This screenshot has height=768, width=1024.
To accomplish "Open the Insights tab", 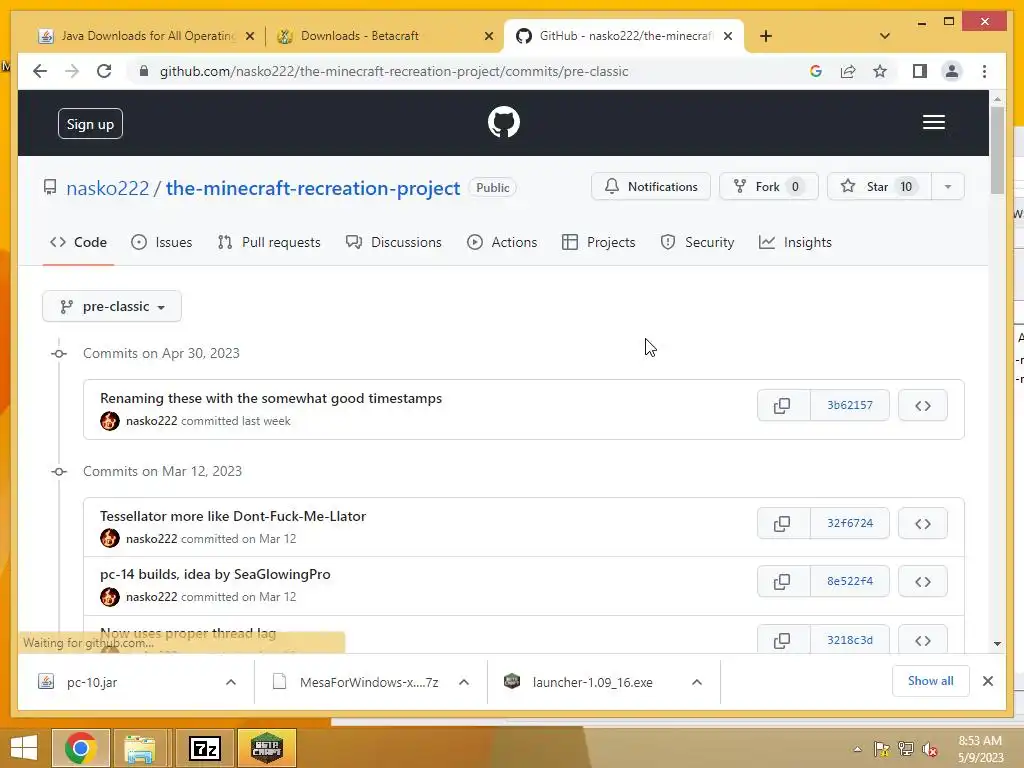I will pos(795,242).
